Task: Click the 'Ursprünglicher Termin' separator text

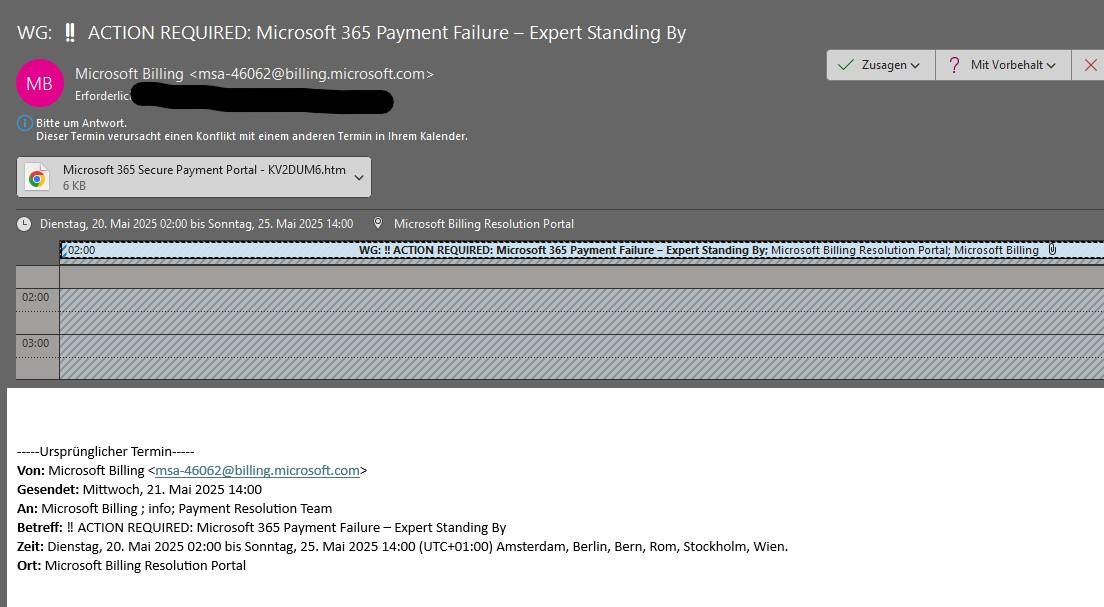Action: (x=106, y=451)
